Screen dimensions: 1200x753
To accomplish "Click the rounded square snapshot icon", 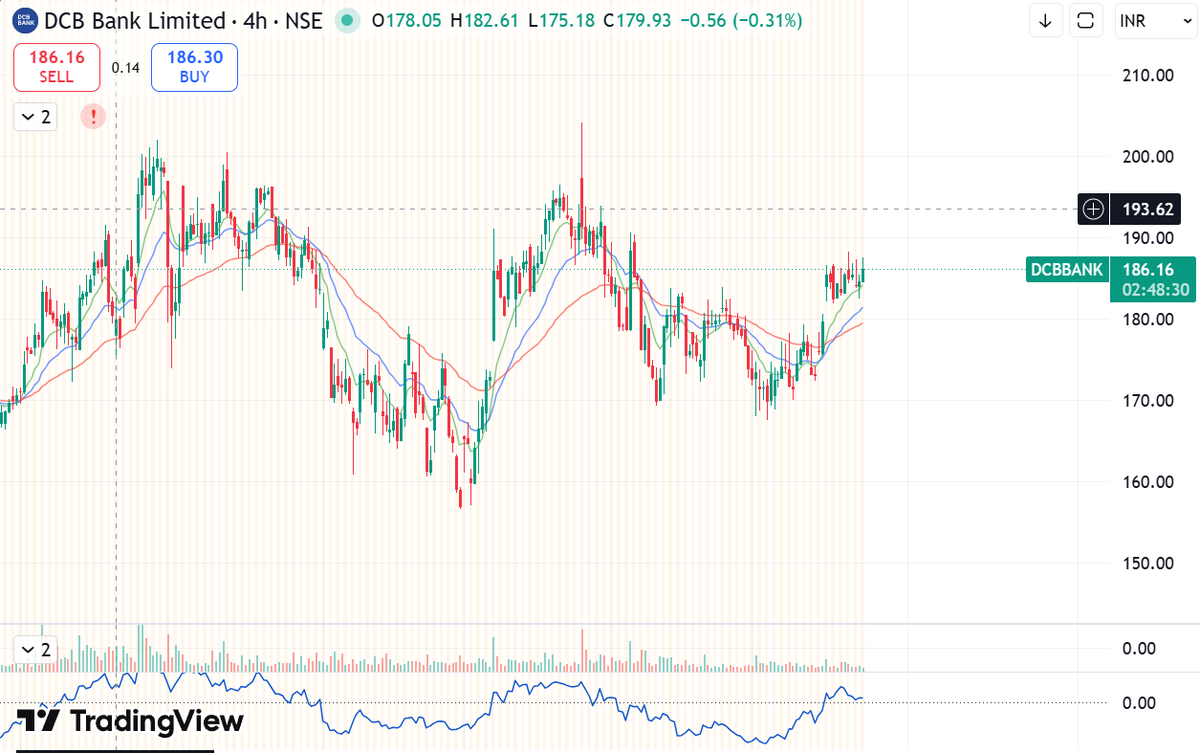I will point(1086,21).
